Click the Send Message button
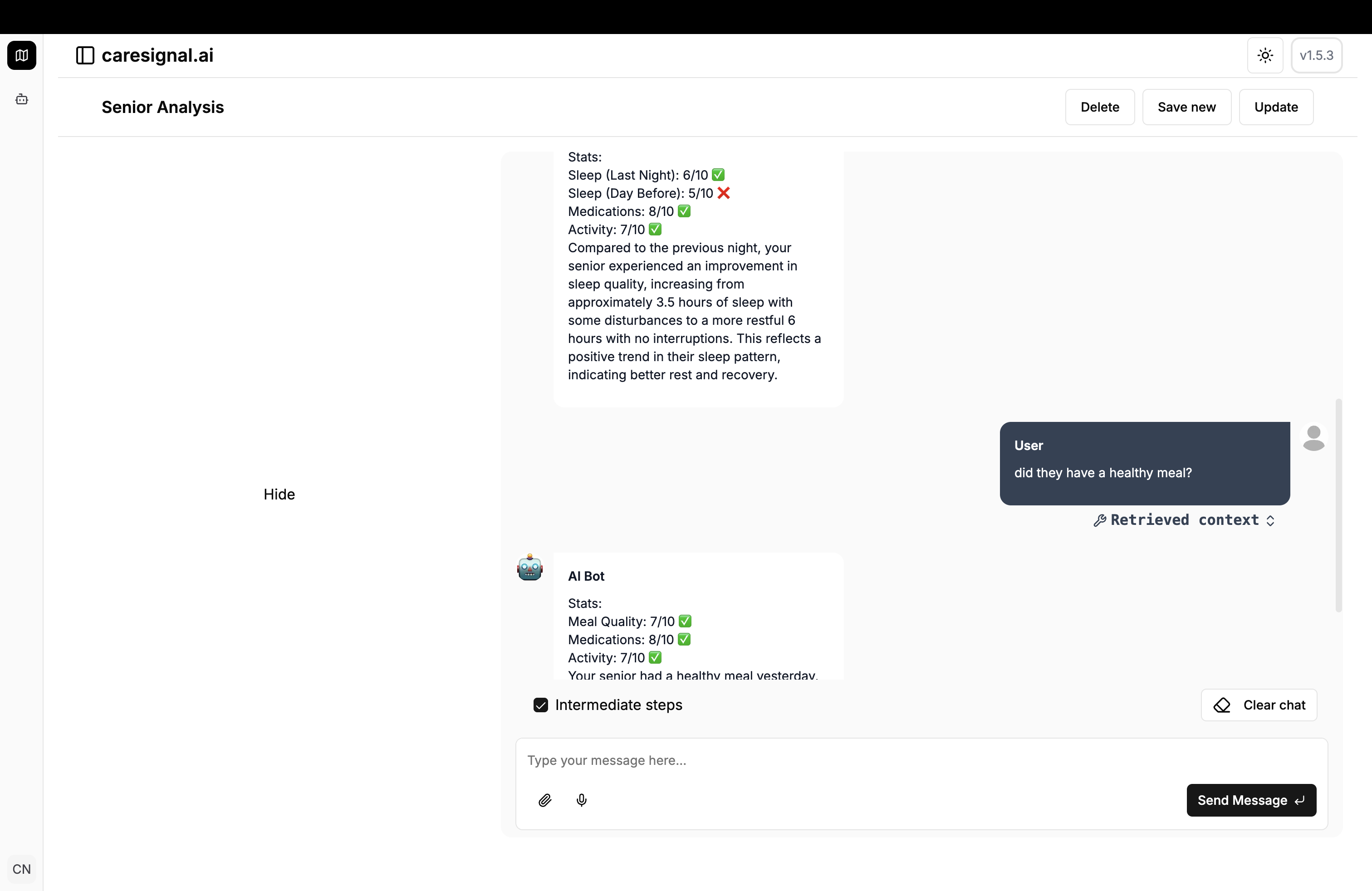 click(x=1251, y=800)
